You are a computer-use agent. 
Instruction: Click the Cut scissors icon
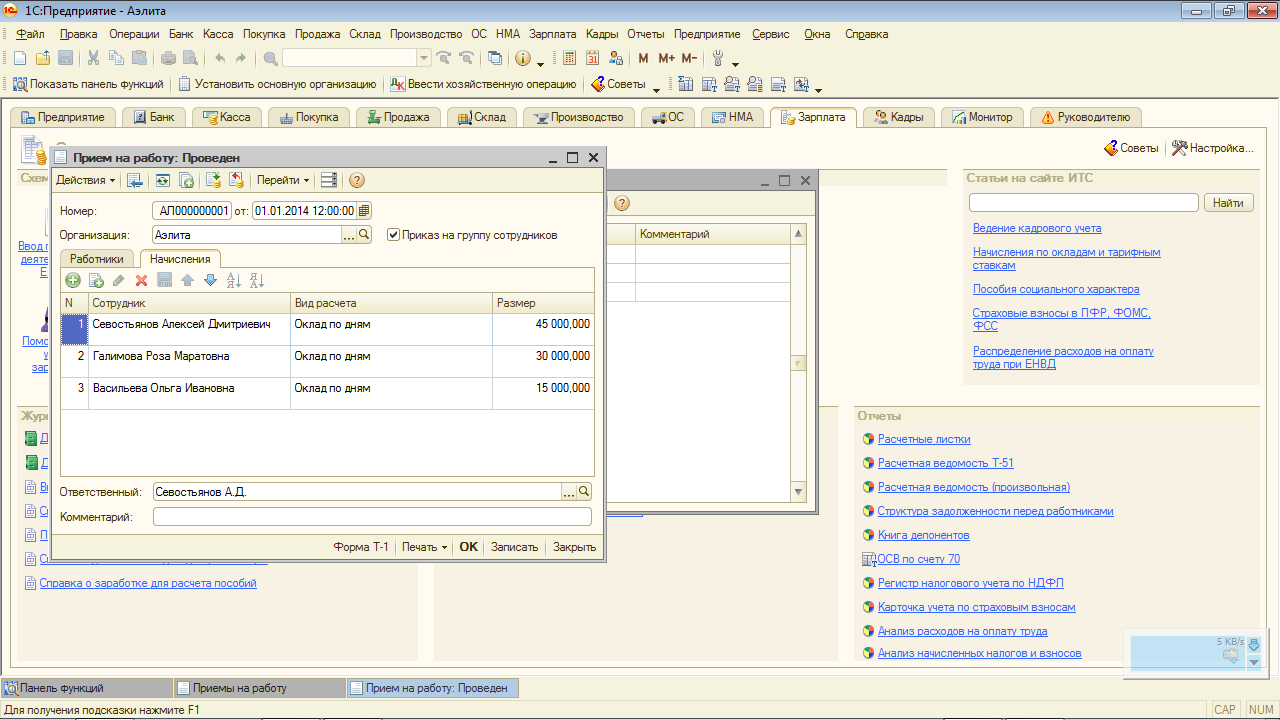(93, 58)
